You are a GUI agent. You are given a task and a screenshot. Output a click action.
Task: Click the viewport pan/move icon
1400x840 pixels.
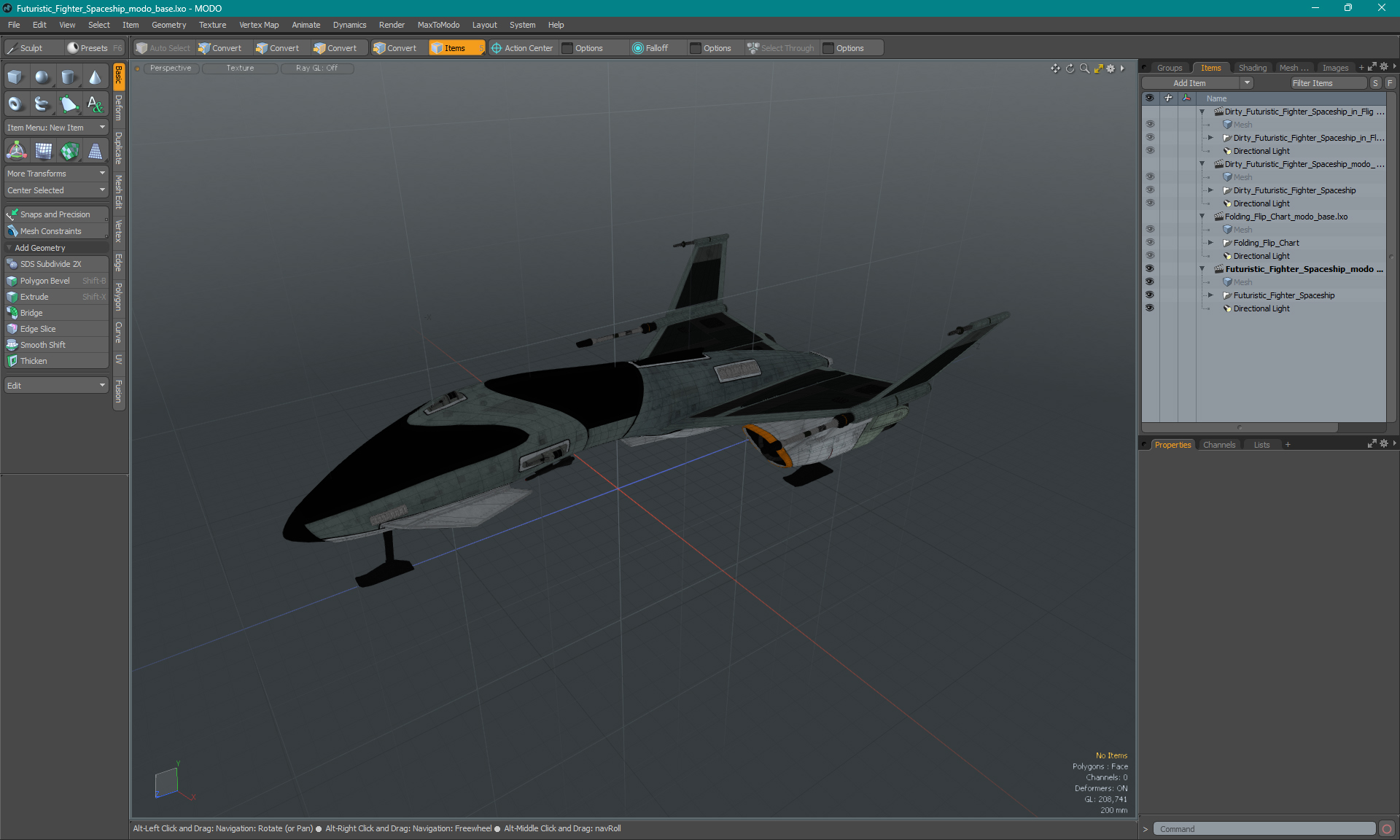(1055, 68)
